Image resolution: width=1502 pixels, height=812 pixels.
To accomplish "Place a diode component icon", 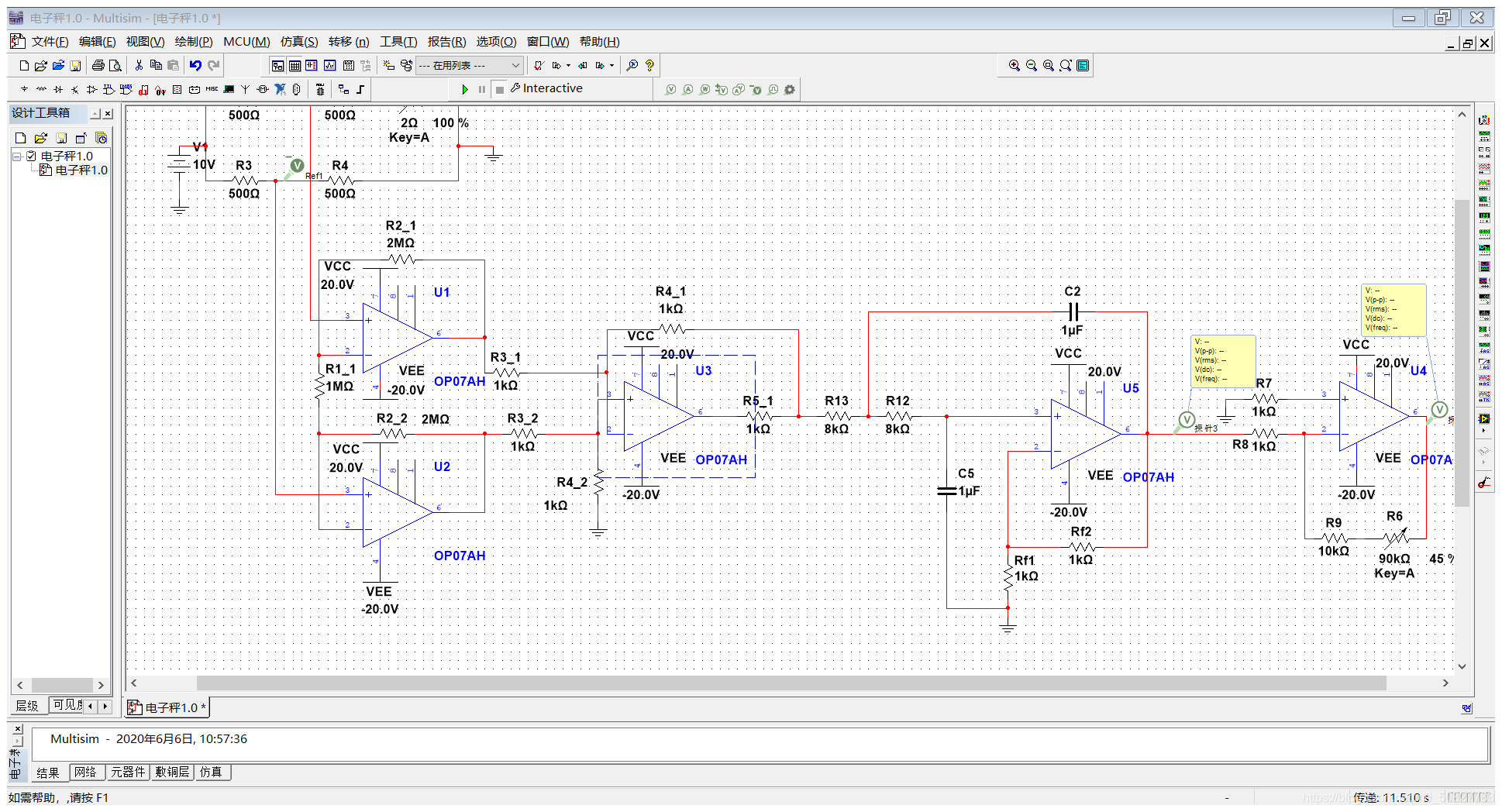I will tap(58, 90).
